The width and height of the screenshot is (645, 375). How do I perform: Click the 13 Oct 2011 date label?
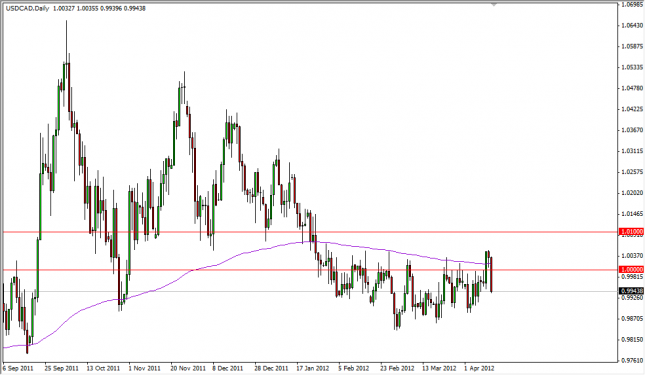(103, 368)
